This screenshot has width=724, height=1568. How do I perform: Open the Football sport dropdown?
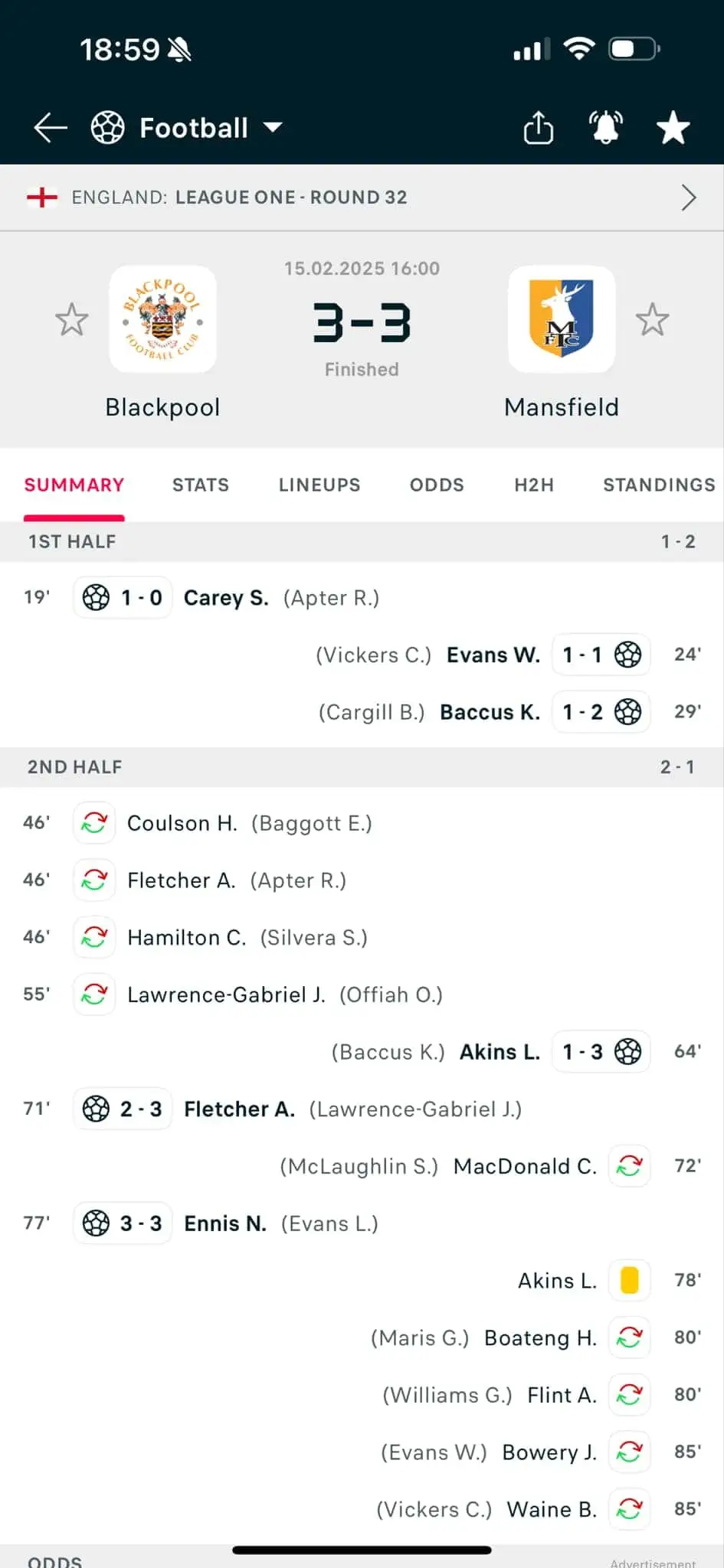[x=188, y=128]
